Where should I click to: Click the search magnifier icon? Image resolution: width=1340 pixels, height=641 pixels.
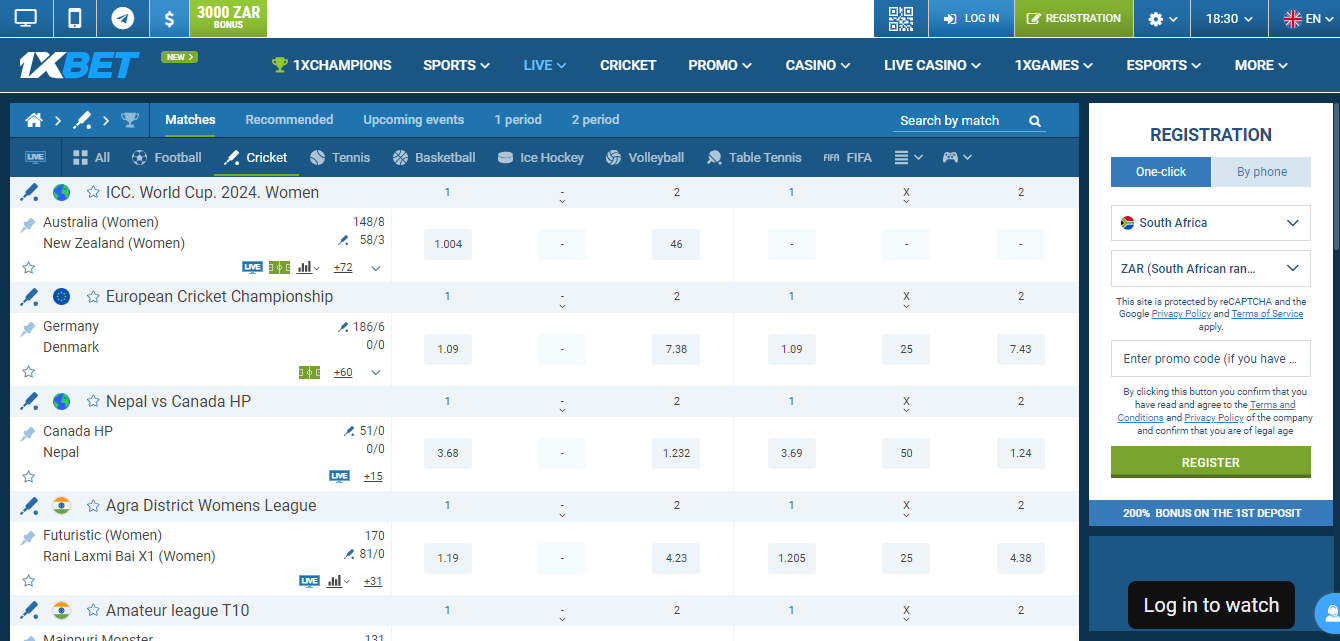1035,121
